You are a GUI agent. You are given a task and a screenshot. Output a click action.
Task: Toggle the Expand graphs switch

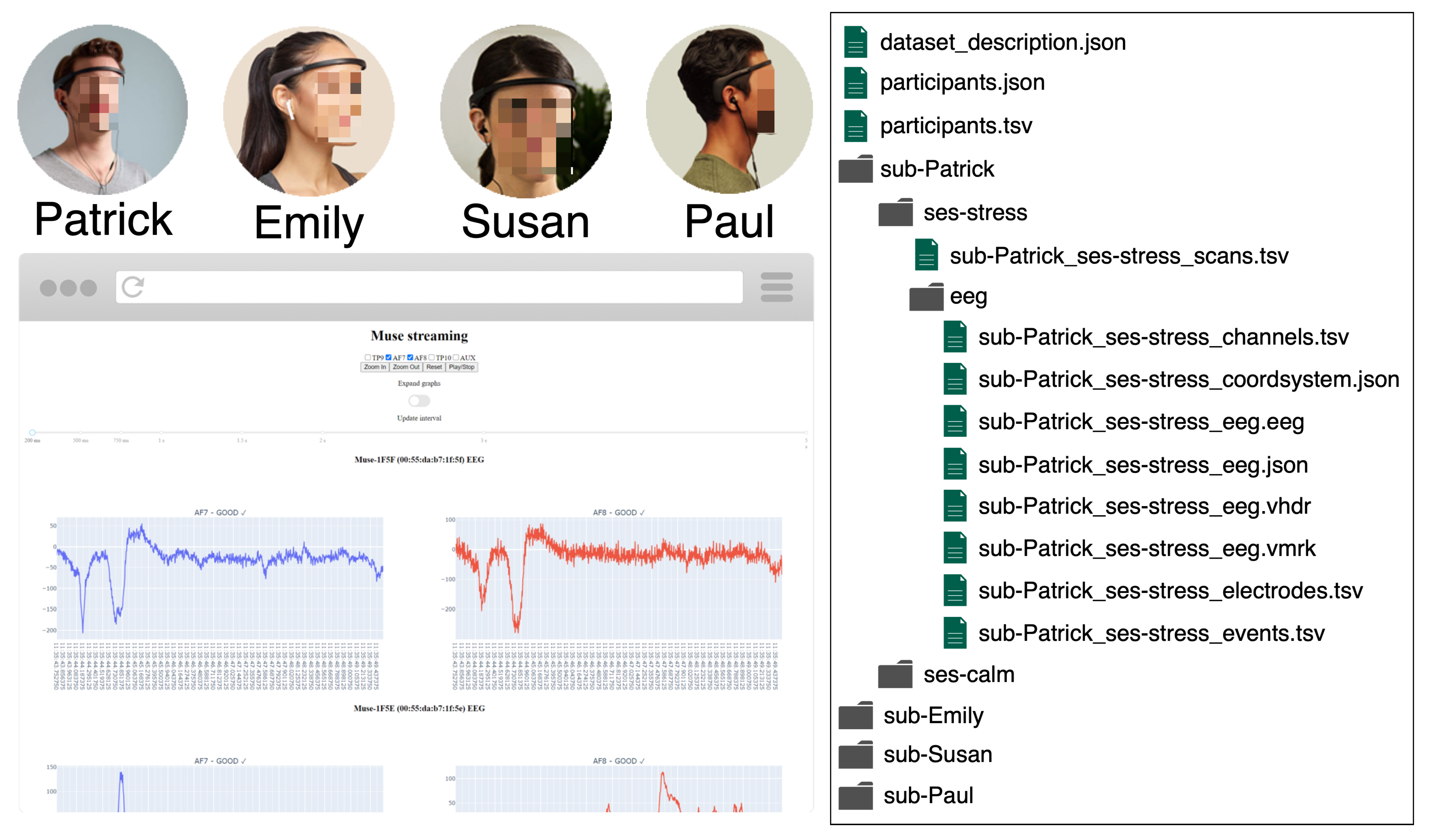(419, 401)
